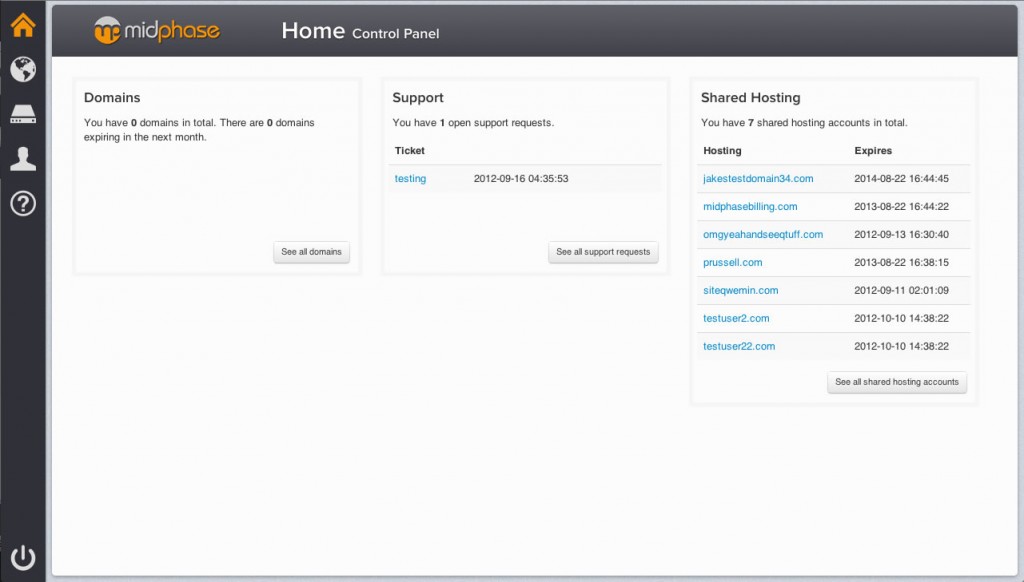Screen dimensions: 1024x582
Task: Open testuser22.com hosting account
Action: click(x=739, y=347)
